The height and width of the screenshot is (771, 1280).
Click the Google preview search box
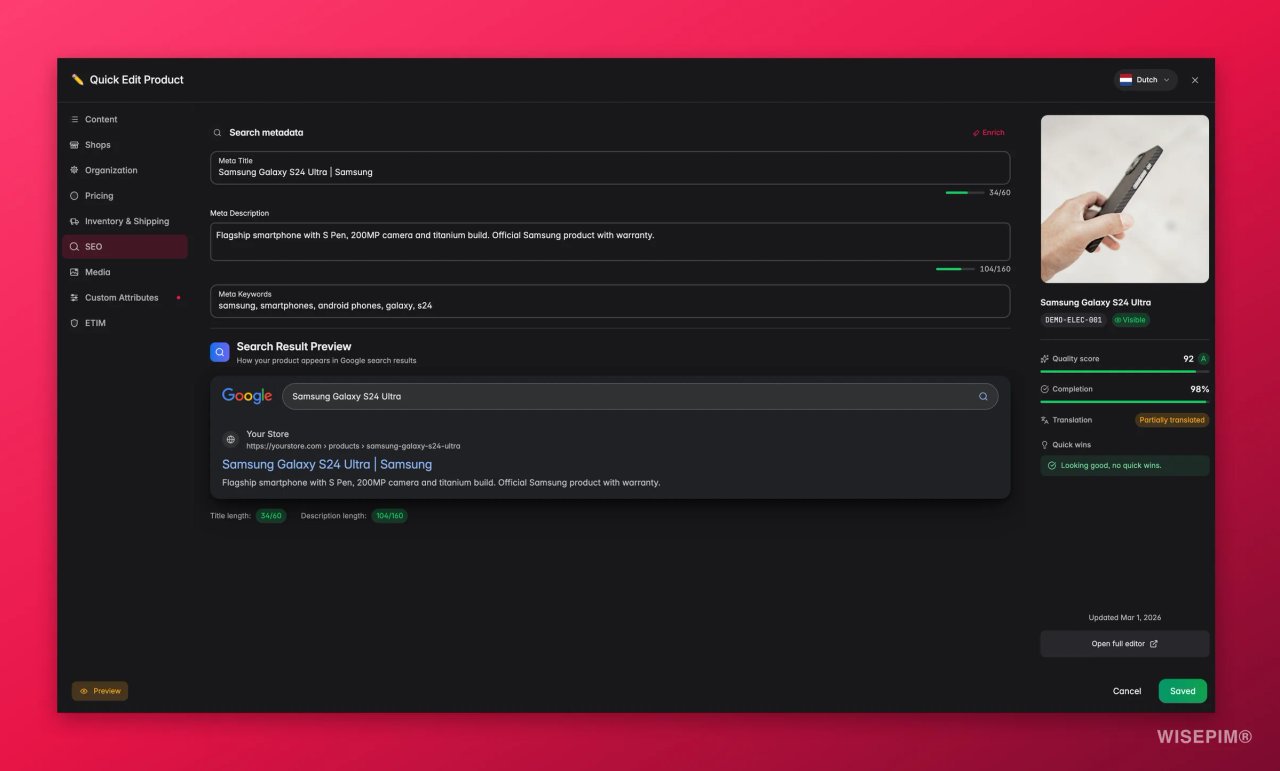[x=640, y=396]
